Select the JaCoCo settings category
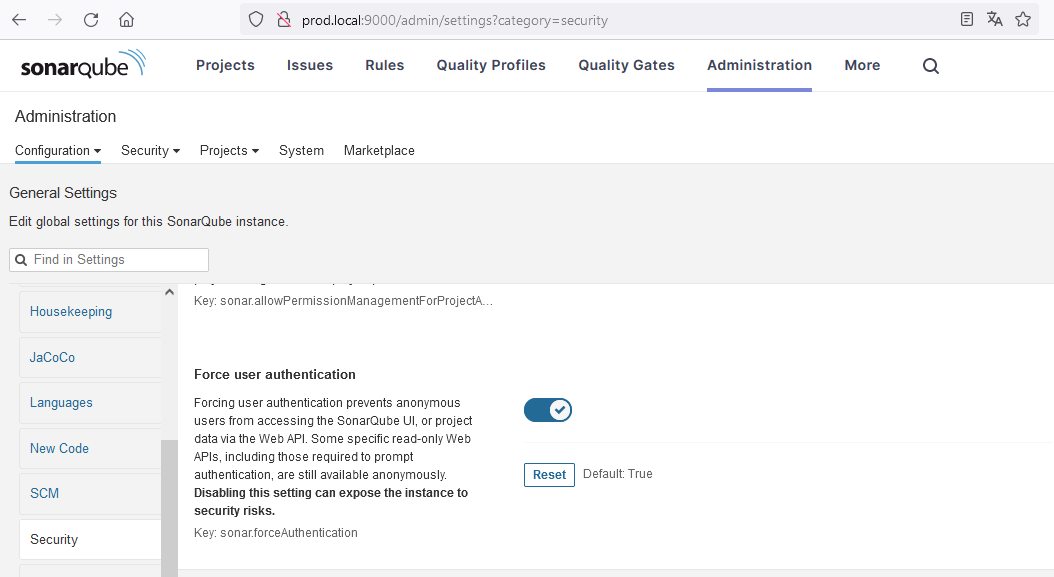 pos(90,358)
